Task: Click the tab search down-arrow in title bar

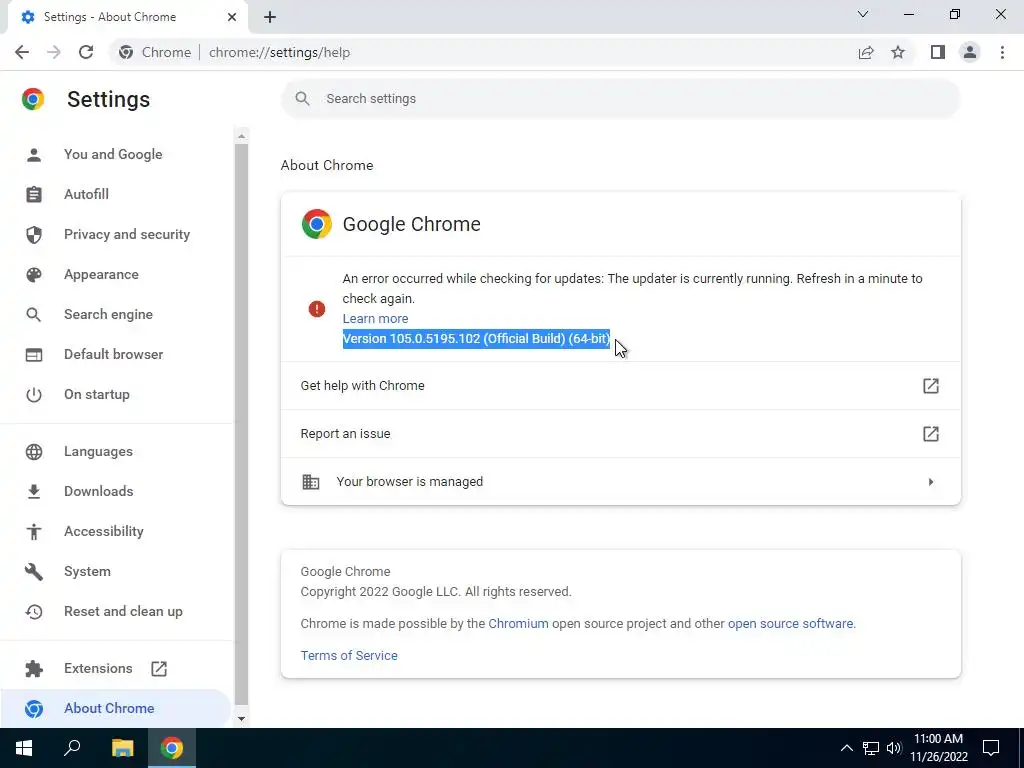Action: (863, 14)
